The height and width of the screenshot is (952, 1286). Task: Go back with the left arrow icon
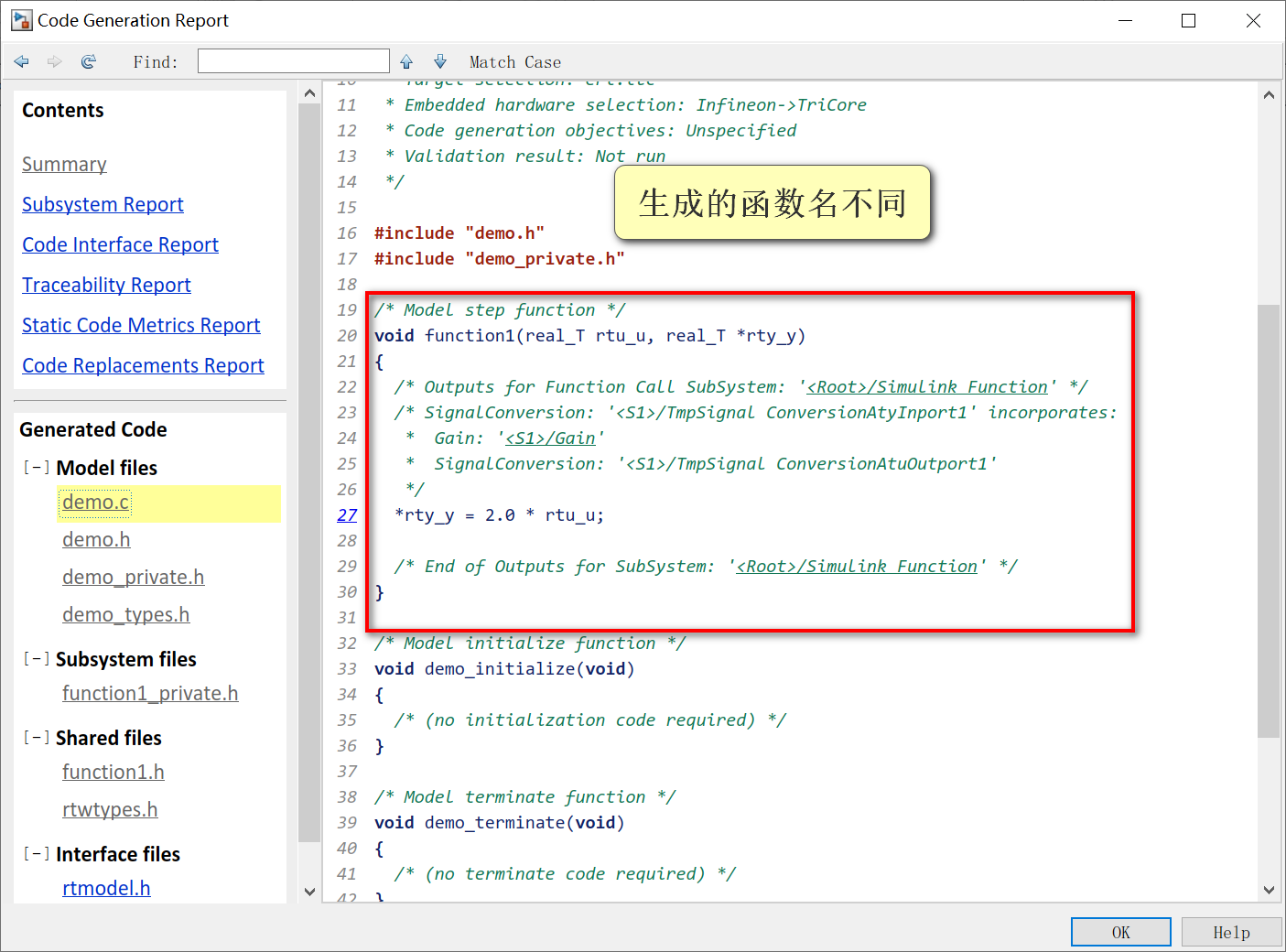pos(22,61)
